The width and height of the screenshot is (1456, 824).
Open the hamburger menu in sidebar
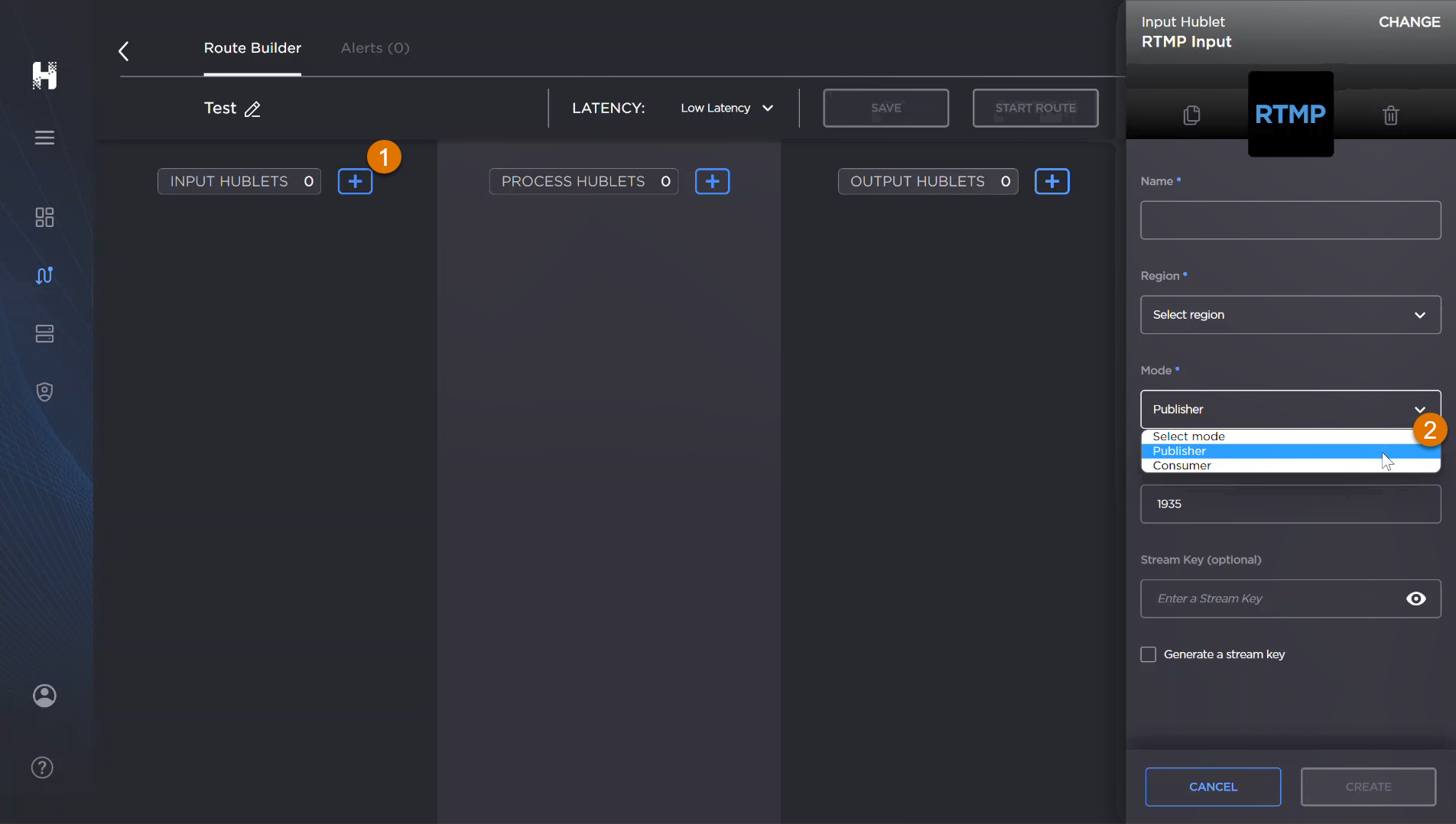pos(44,138)
